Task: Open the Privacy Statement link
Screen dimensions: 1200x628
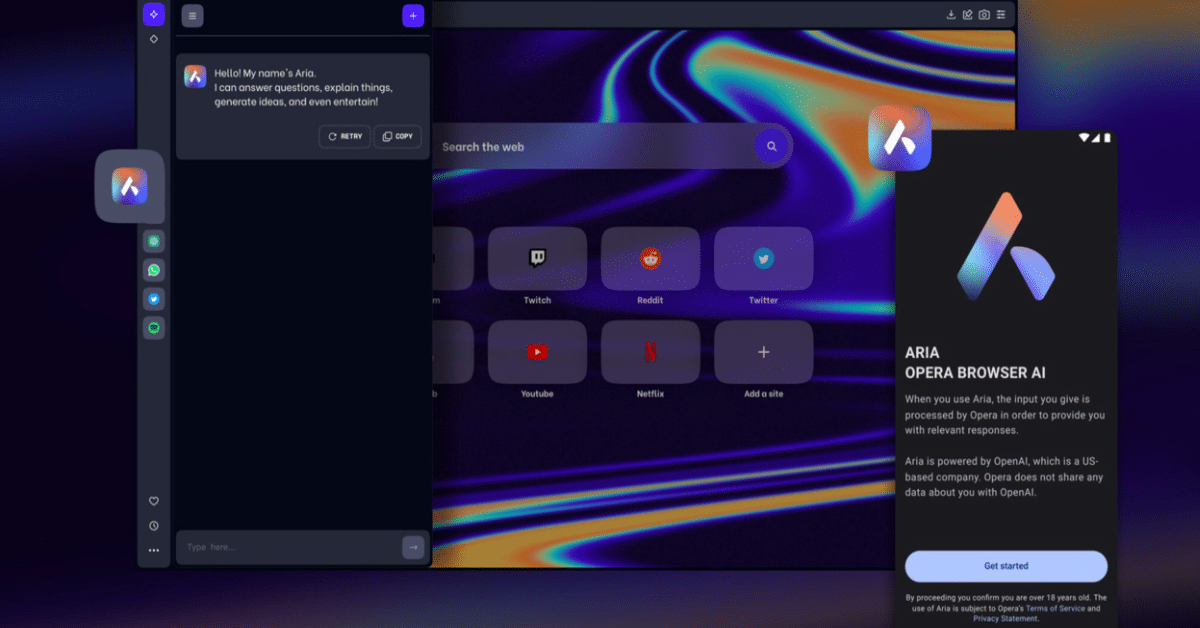Action: pos(1005,619)
